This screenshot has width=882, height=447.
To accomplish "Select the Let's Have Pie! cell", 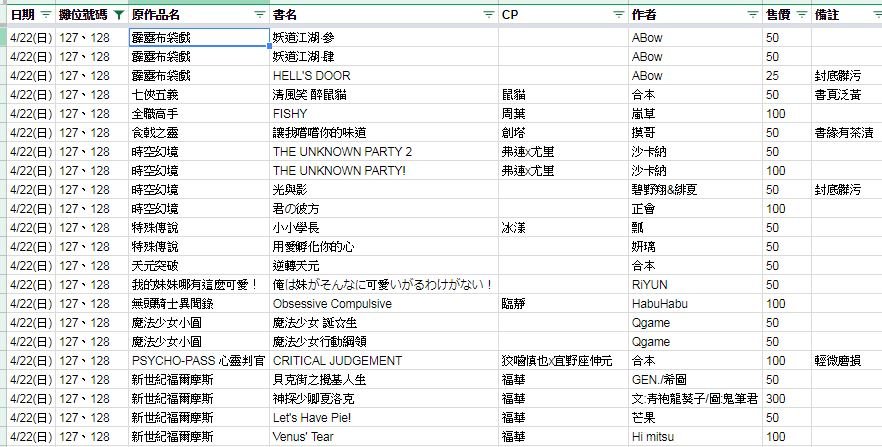I will [384, 418].
